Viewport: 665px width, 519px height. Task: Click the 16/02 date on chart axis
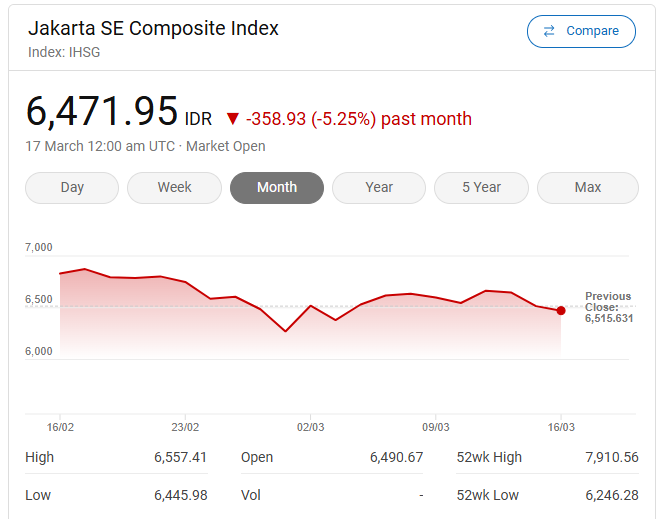61,426
